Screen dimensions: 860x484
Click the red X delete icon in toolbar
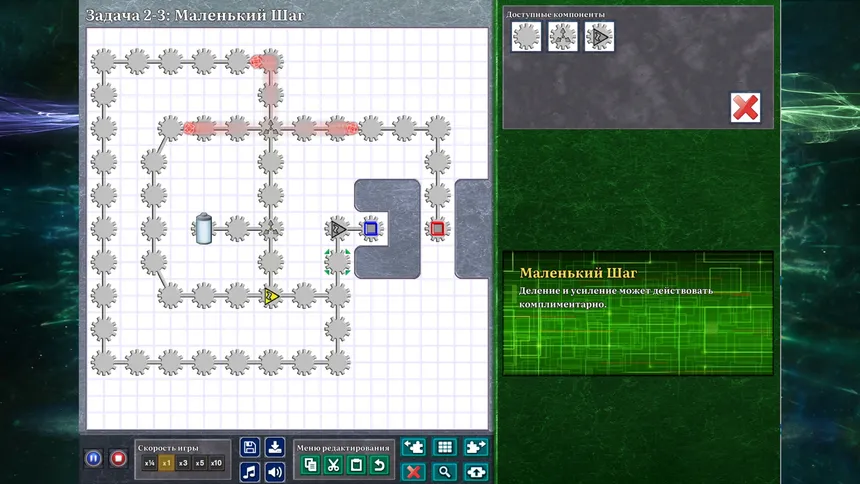pyautogui.click(x=414, y=472)
